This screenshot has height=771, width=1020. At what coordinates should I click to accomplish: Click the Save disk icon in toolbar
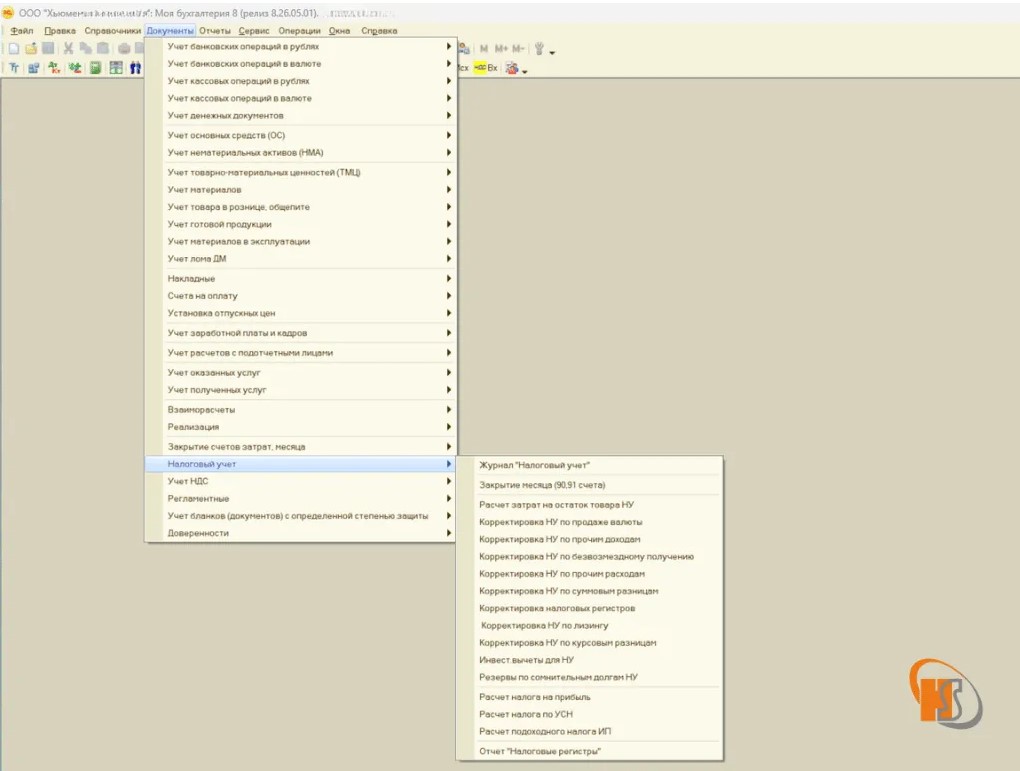coord(48,48)
